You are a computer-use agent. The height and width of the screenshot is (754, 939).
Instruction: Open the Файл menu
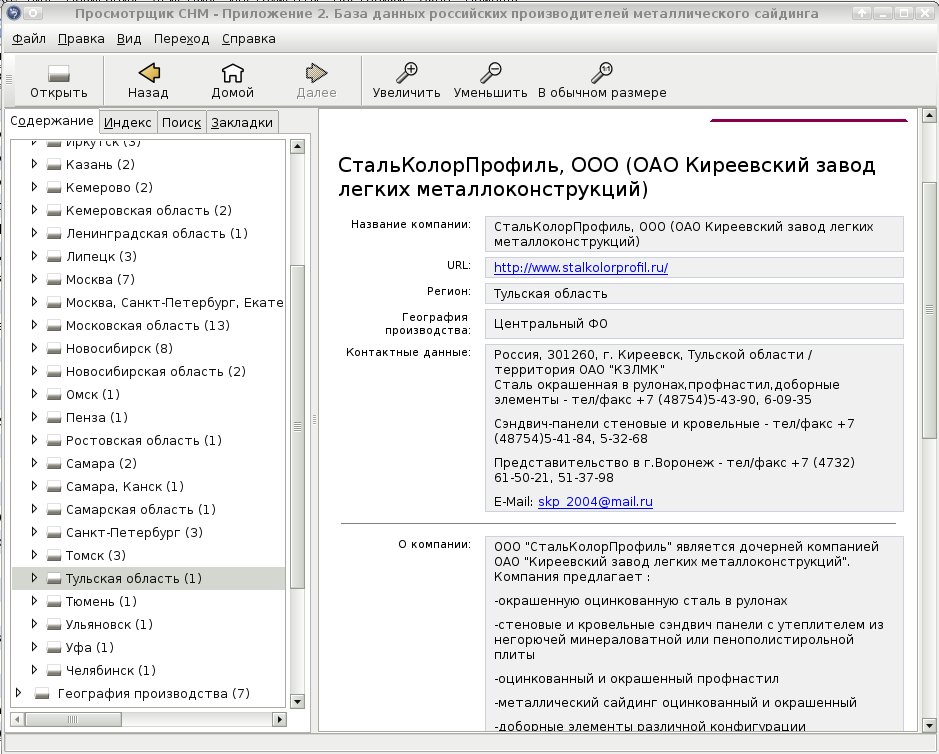pos(29,39)
